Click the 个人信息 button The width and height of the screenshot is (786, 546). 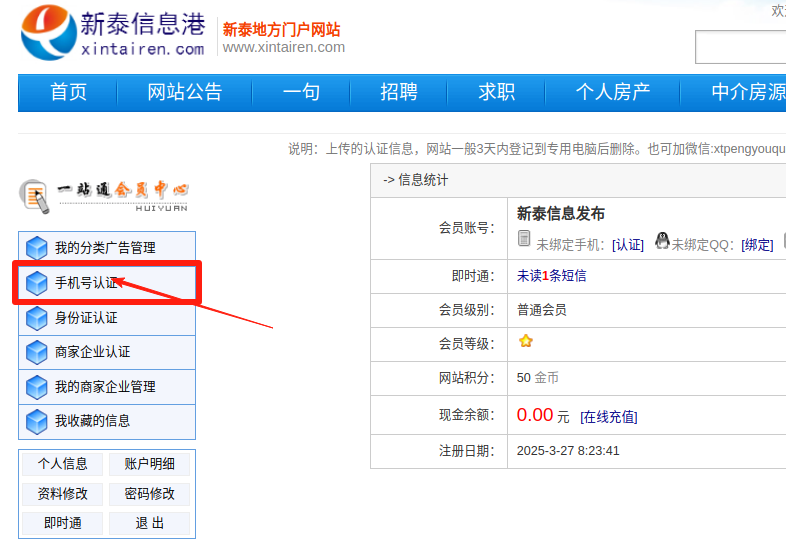[x=63, y=464]
